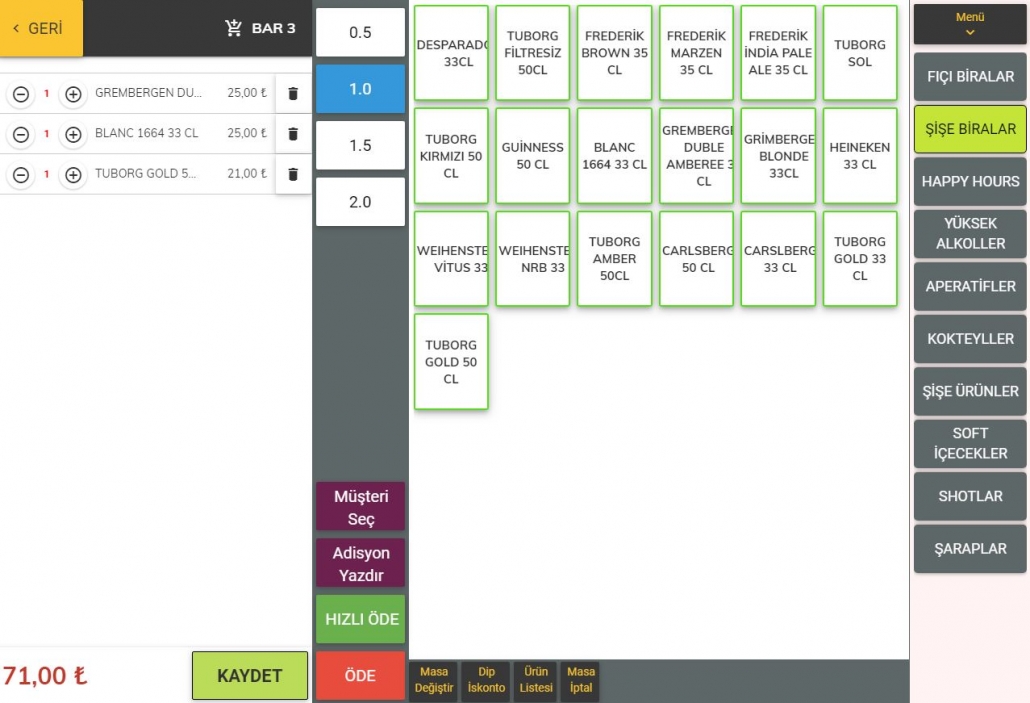Add HEINEKEN 33 CL to order
The height and width of the screenshot is (703, 1030).
click(860, 156)
